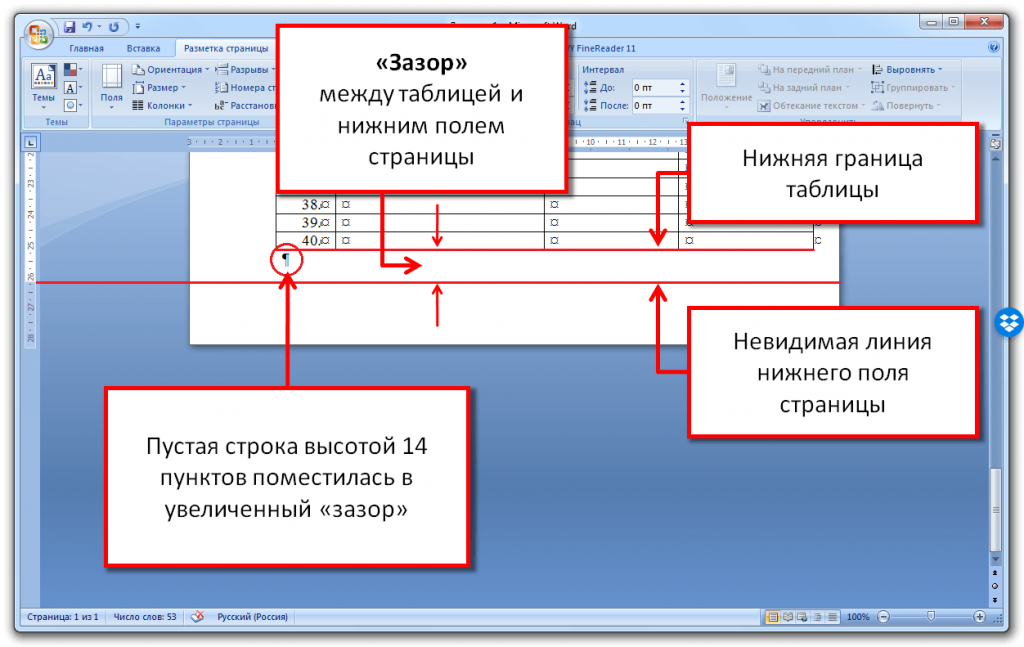Switch to Draft view in status bar
The height and width of the screenshot is (647, 1024).
[x=832, y=618]
